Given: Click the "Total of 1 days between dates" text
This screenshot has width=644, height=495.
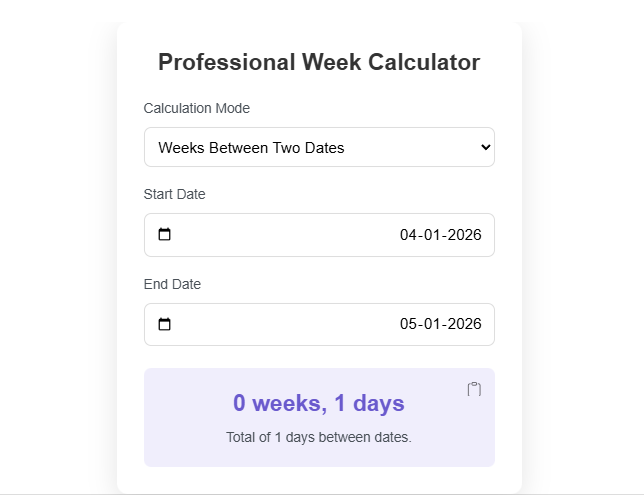Looking at the screenshot, I should pyautogui.click(x=319, y=437).
